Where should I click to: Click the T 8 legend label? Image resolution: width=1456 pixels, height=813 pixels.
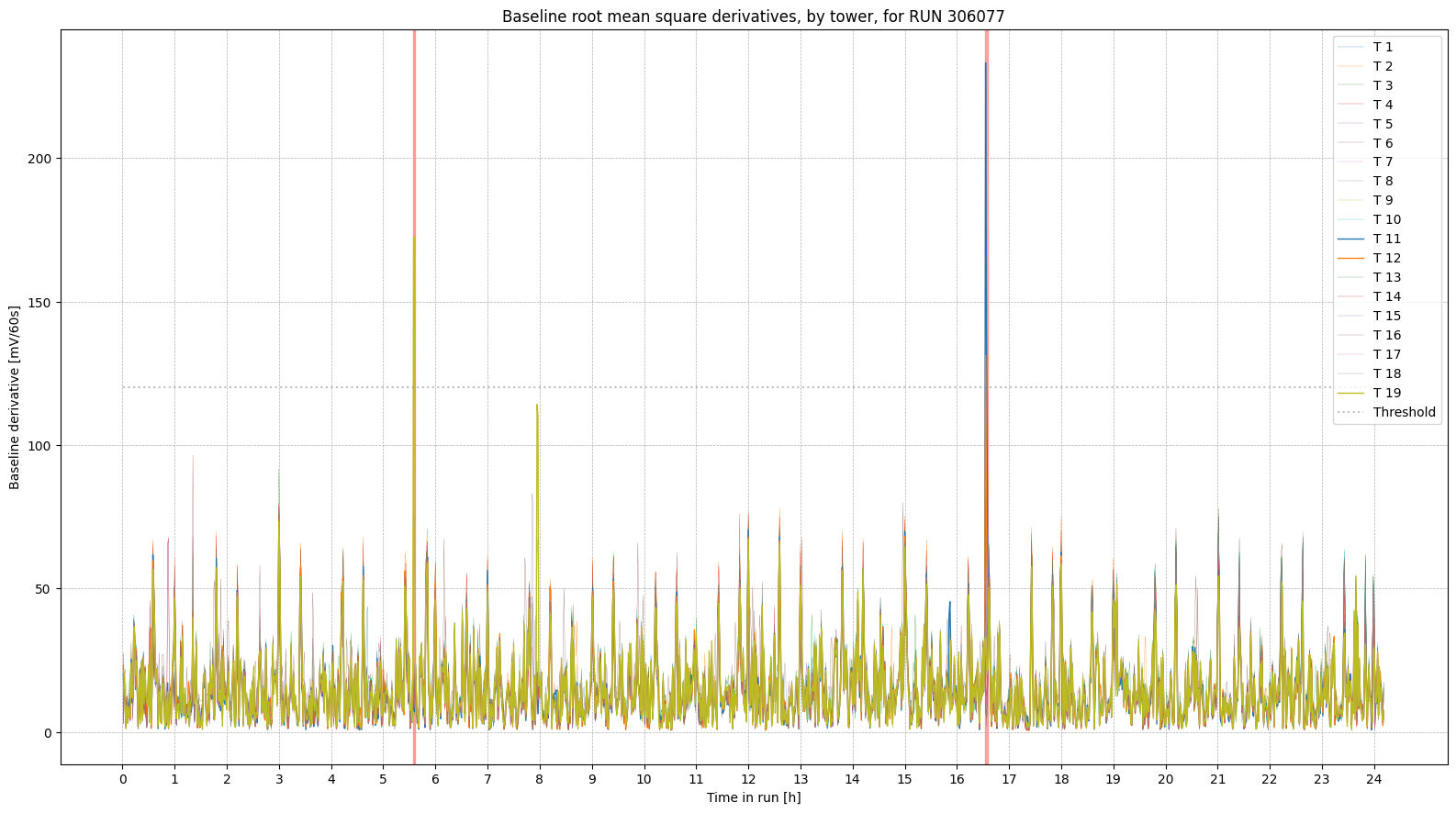coord(1383,181)
